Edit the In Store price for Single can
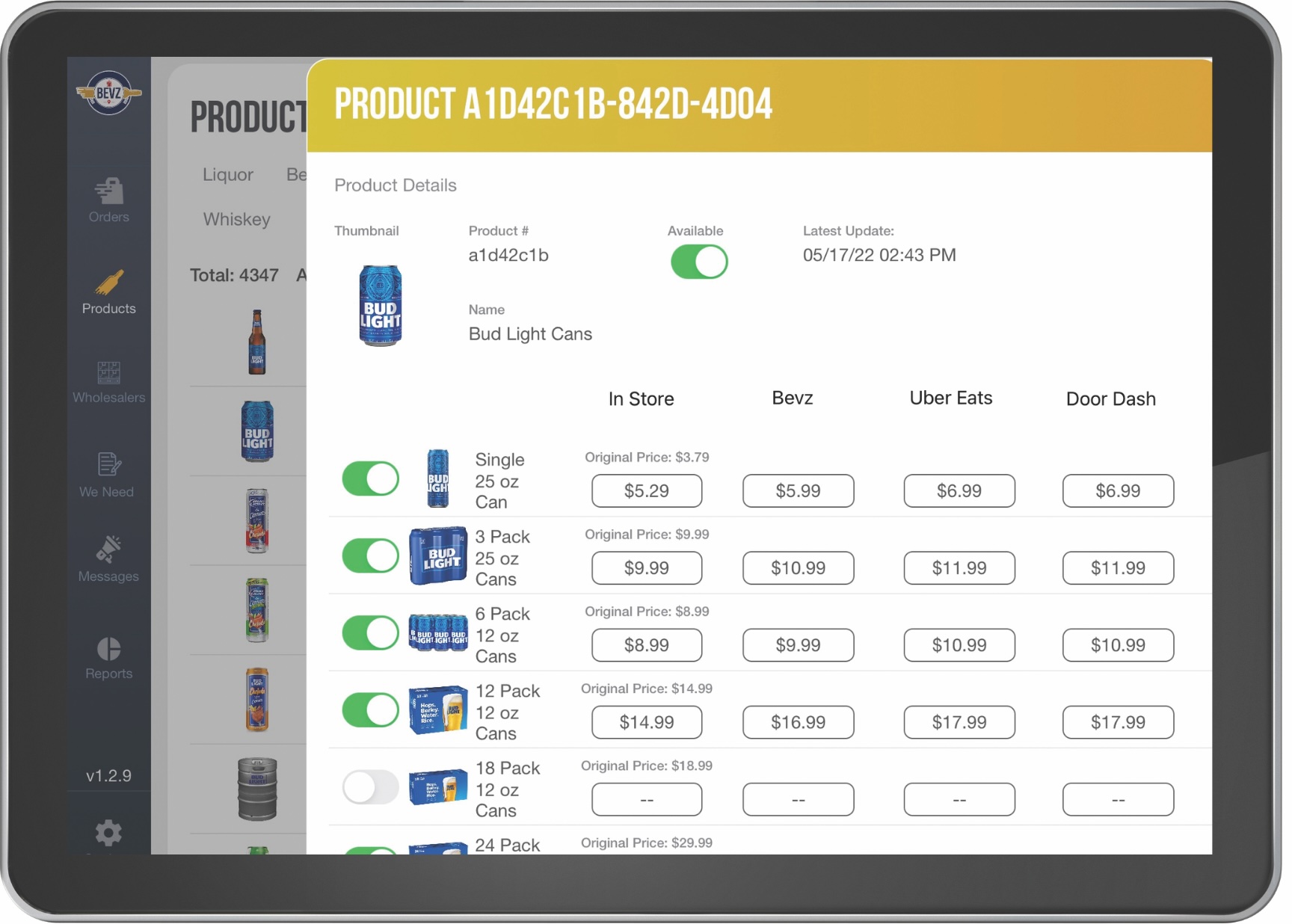The image size is (1292, 924). [x=646, y=491]
